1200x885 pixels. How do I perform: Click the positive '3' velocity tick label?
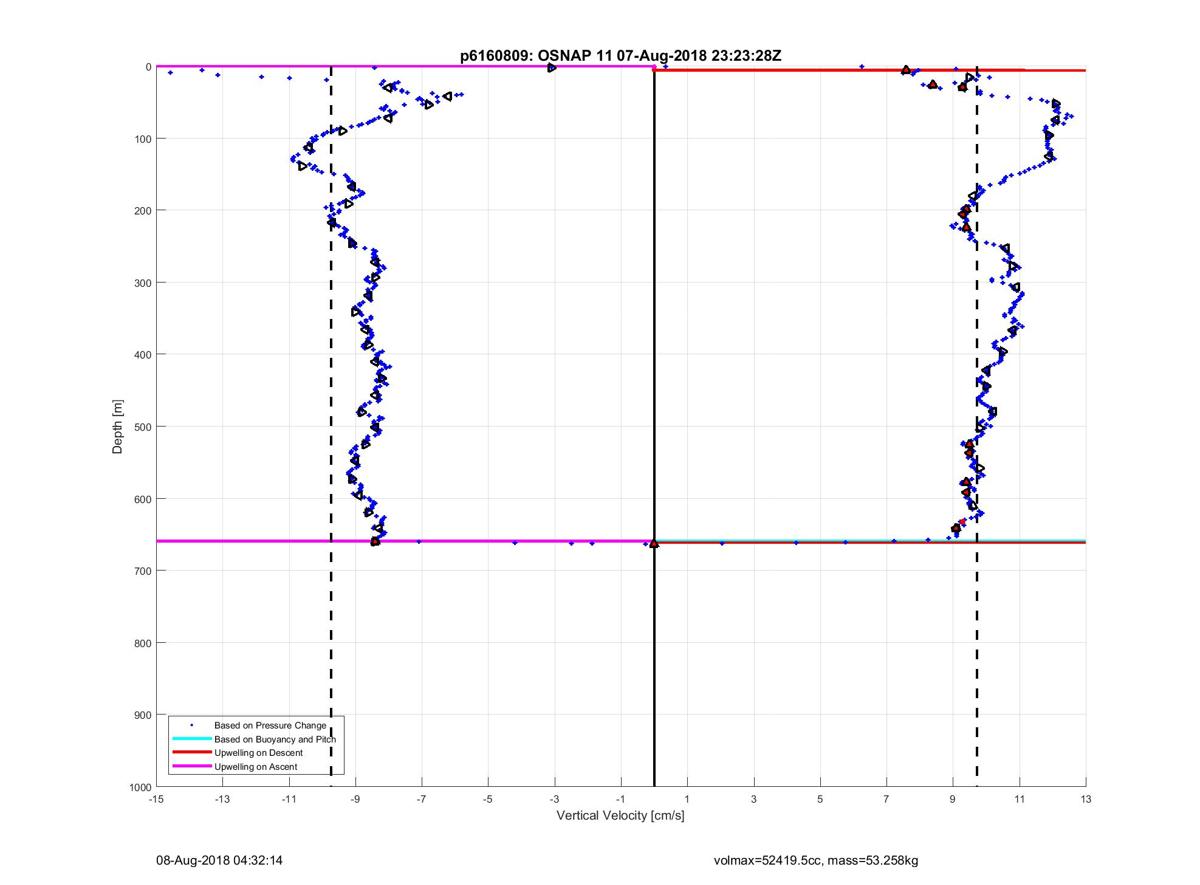(754, 799)
